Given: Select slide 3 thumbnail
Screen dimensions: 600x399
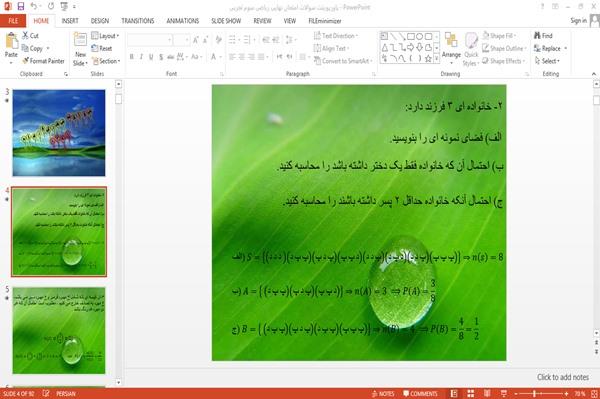Looking at the screenshot, I should point(59,133).
